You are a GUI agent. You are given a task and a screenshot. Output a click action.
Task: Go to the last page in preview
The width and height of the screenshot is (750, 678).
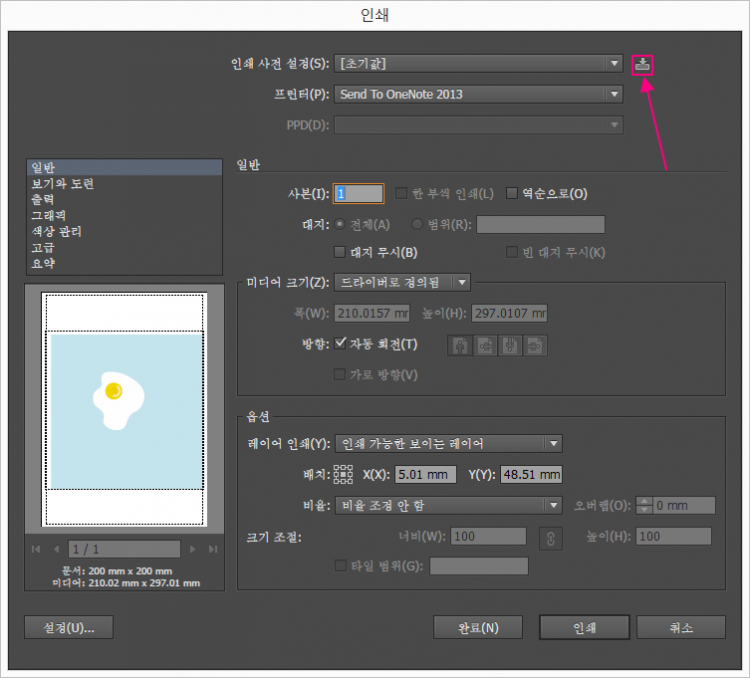[x=212, y=549]
